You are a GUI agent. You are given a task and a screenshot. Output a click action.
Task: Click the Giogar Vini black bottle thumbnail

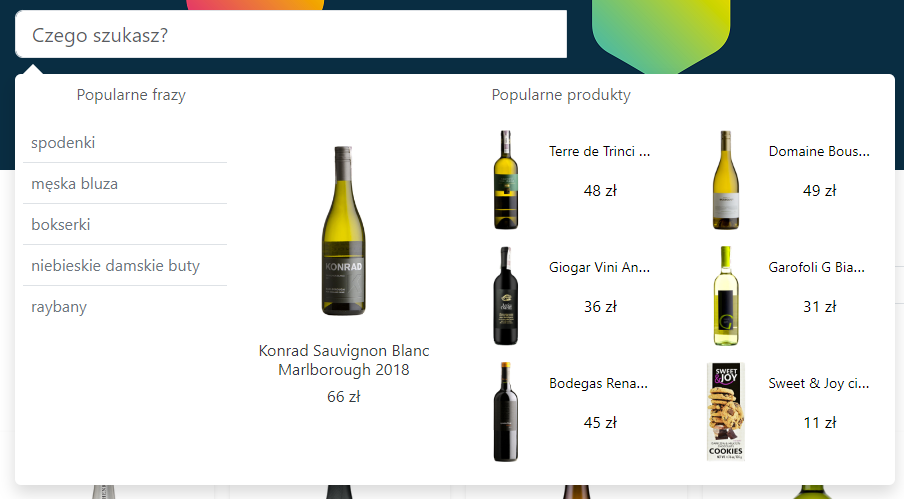point(506,296)
